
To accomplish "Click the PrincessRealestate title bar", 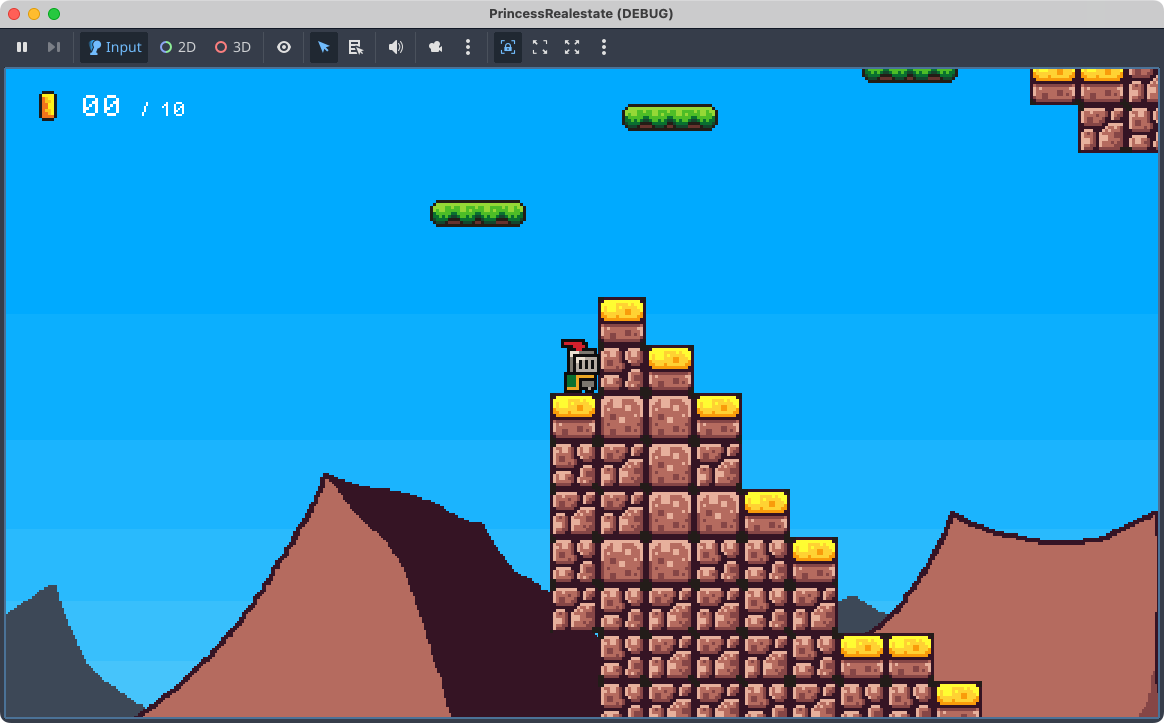I will [x=581, y=13].
